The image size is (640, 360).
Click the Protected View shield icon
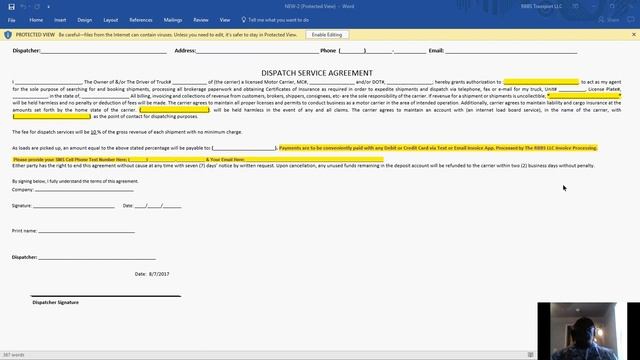[8, 35]
